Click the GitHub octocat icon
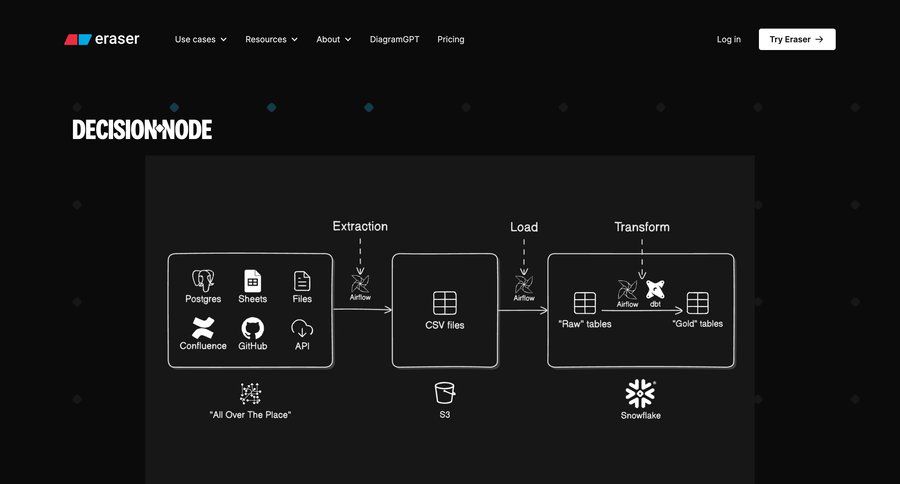Screen dimensions: 900x484 pos(253,328)
